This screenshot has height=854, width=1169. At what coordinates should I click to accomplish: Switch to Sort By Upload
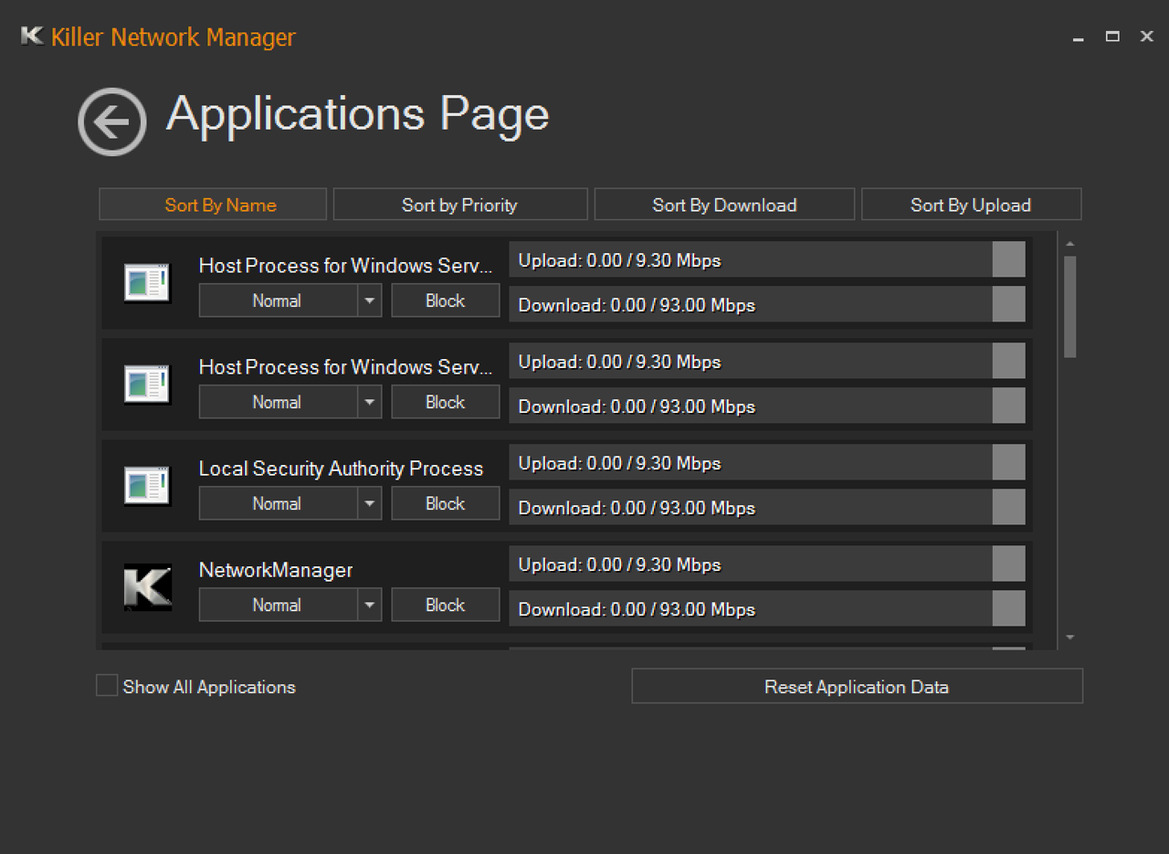(x=971, y=204)
